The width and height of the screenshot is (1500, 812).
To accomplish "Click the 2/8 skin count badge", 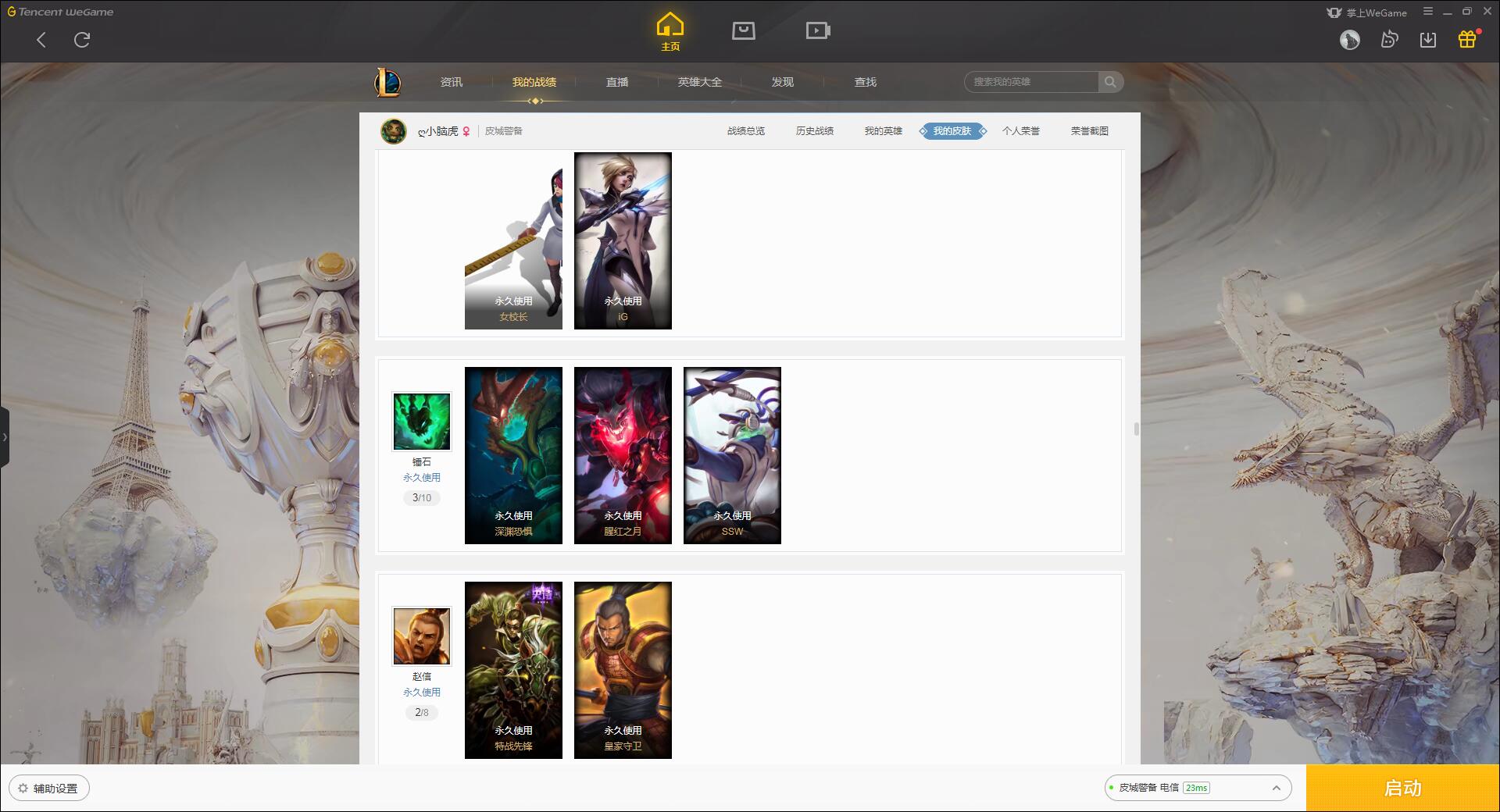I will point(422,712).
